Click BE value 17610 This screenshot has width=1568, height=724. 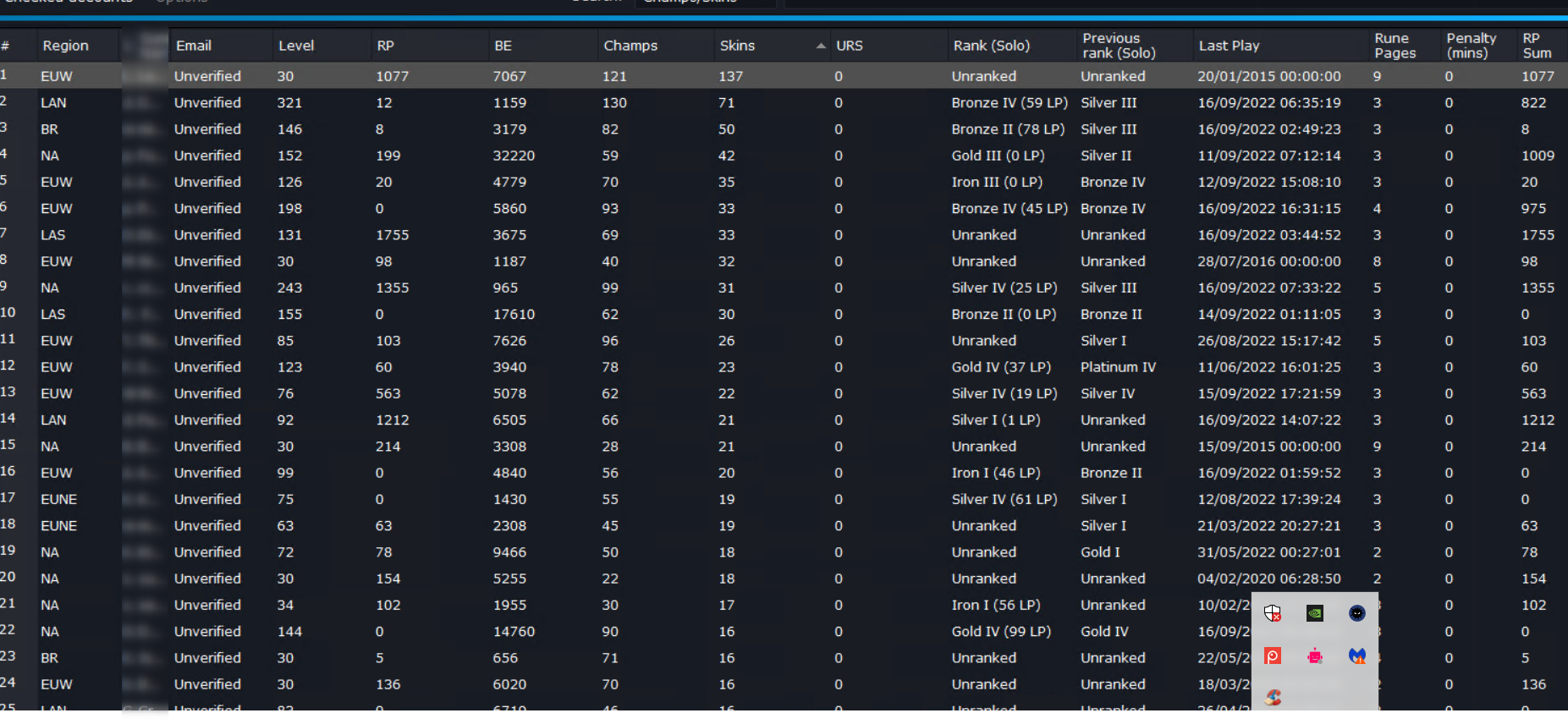[514, 314]
